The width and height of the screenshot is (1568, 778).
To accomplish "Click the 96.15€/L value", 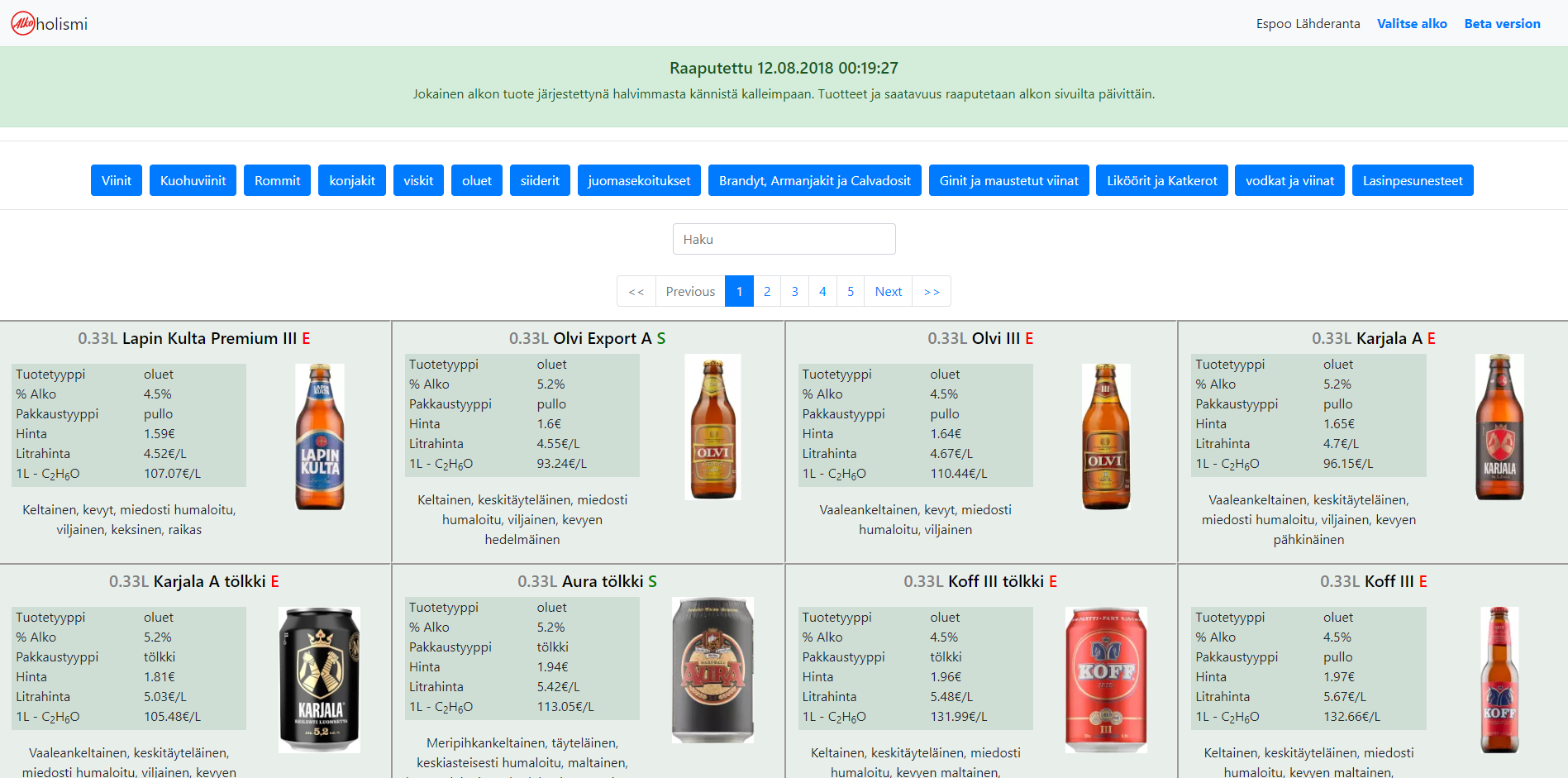I will (1348, 463).
